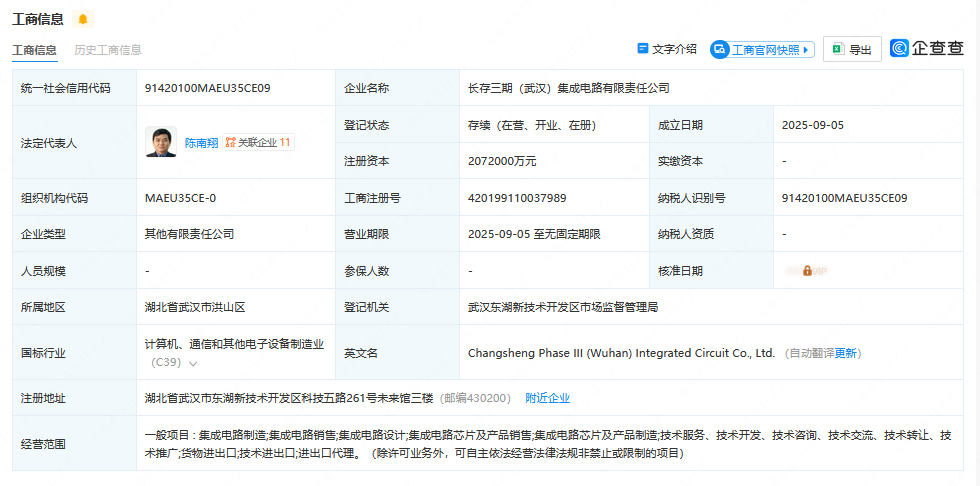Click the orange 关联企业 network icon
Image resolution: width=980 pixels, height=486 pixels.
(230, 143)
